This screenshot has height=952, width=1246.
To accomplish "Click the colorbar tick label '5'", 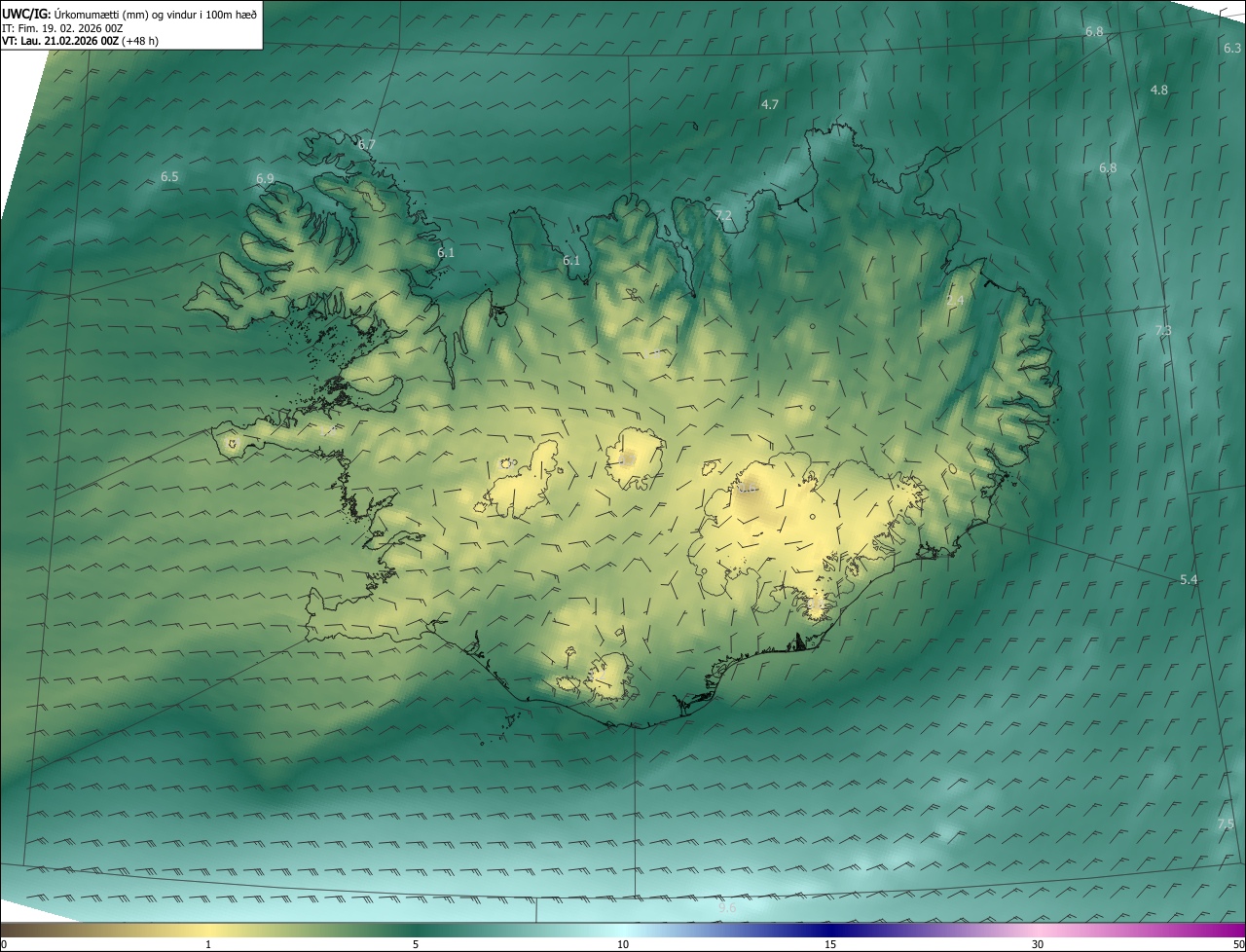I will tap(416, 944).
